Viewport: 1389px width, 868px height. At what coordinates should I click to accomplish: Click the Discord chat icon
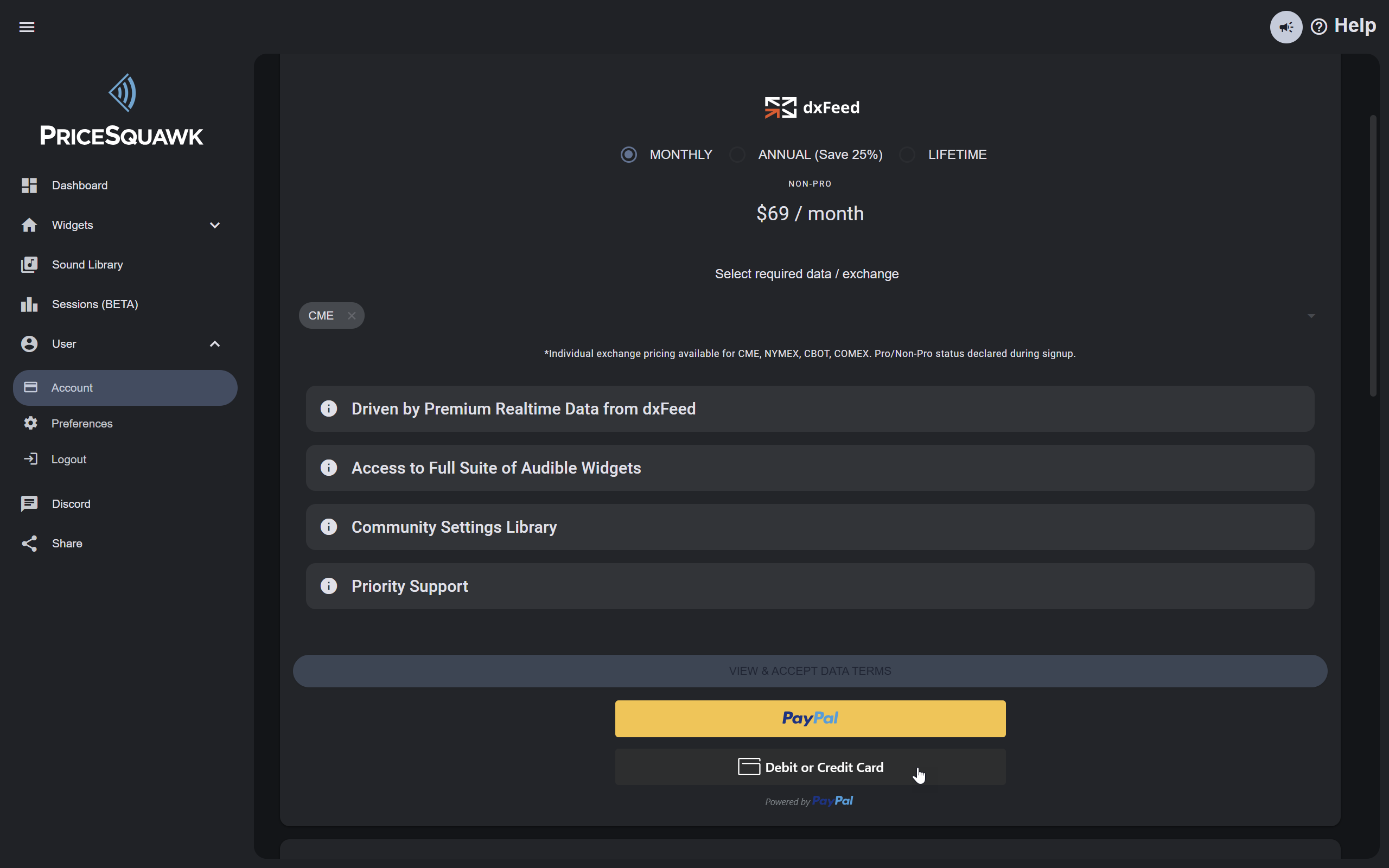pos(29,503)
